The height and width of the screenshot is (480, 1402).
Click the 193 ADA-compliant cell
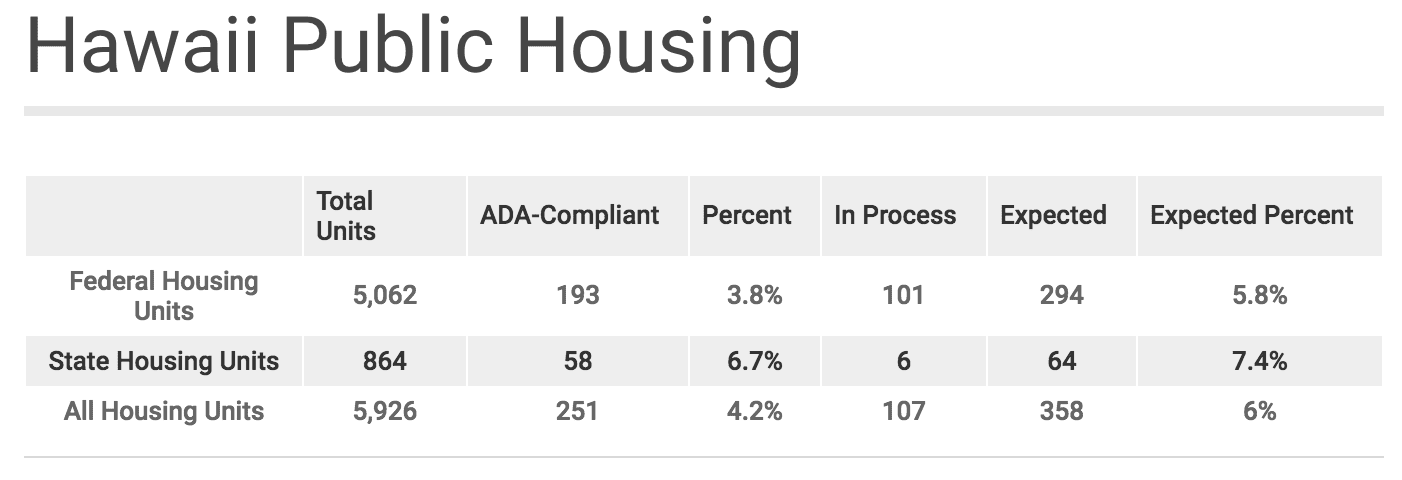pyautogui.click(x=577, y=296)
